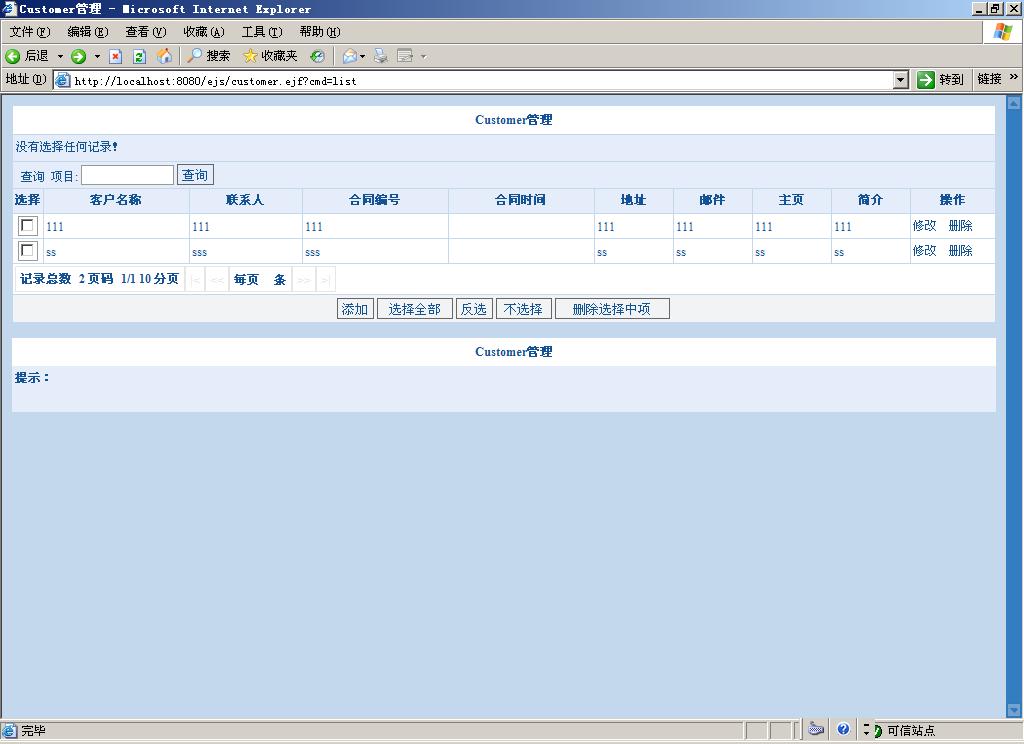Open the Back button history dropdown arrow
The height and width of the screenshot is (744, 1024).
pyautogui.click(x=60, y=56)
